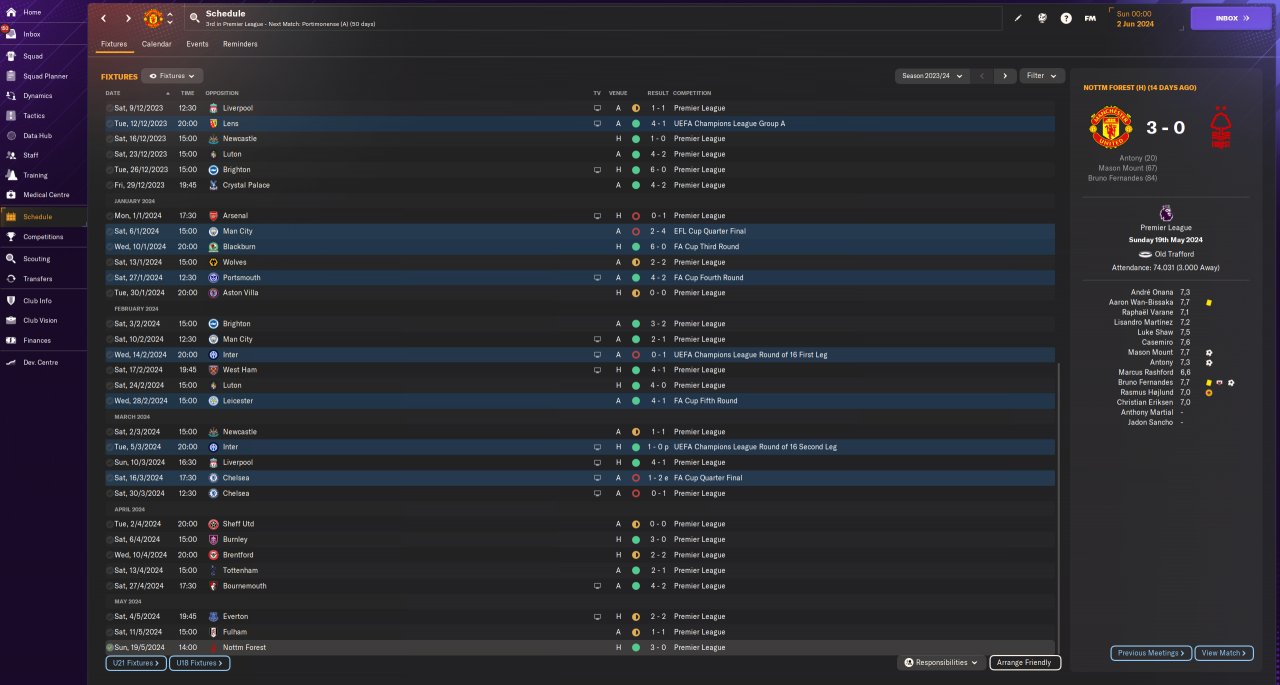Open Squad Planner in the sidebar
The image size is (1280, 685).
point(45,76)
